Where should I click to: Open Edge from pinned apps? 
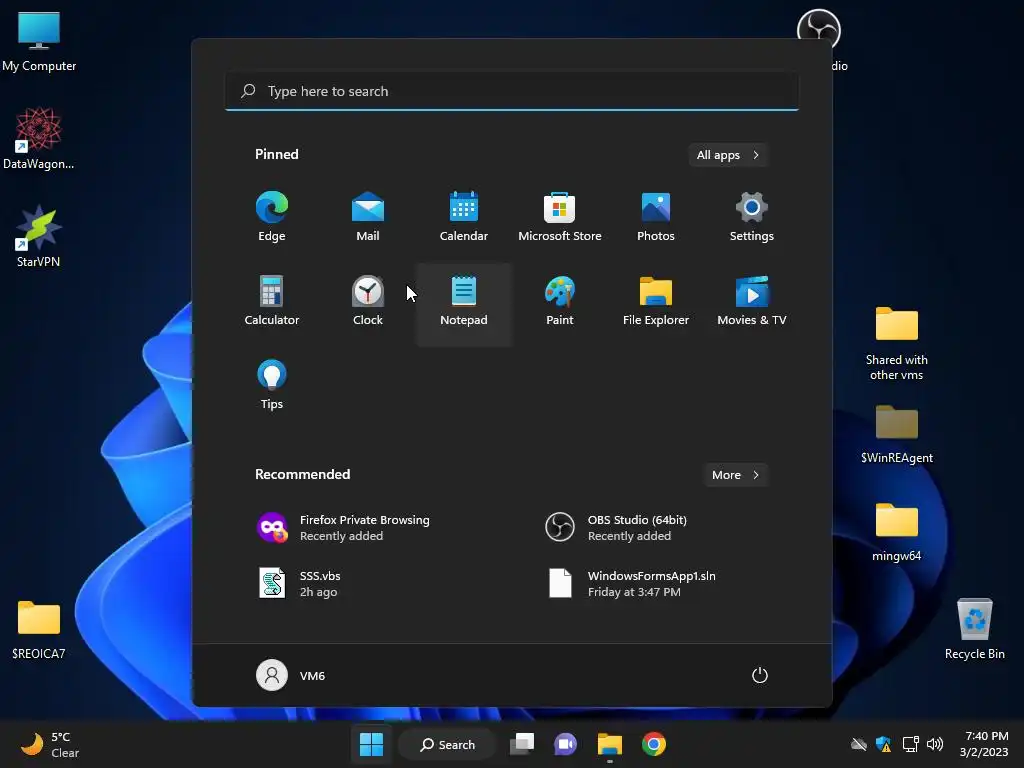(272, 217)
